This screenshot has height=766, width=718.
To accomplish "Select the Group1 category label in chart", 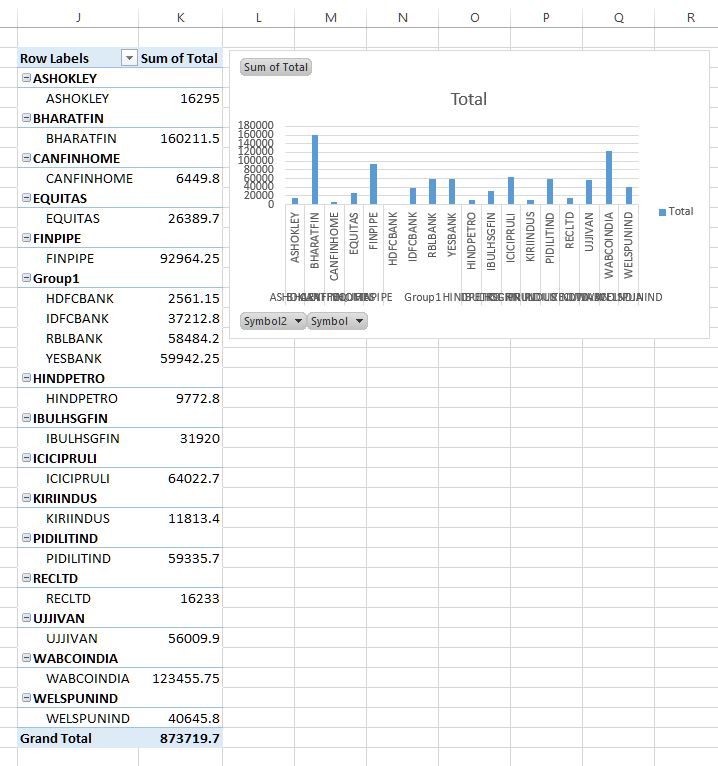I will pyautogui.click(x=422, y=297).
